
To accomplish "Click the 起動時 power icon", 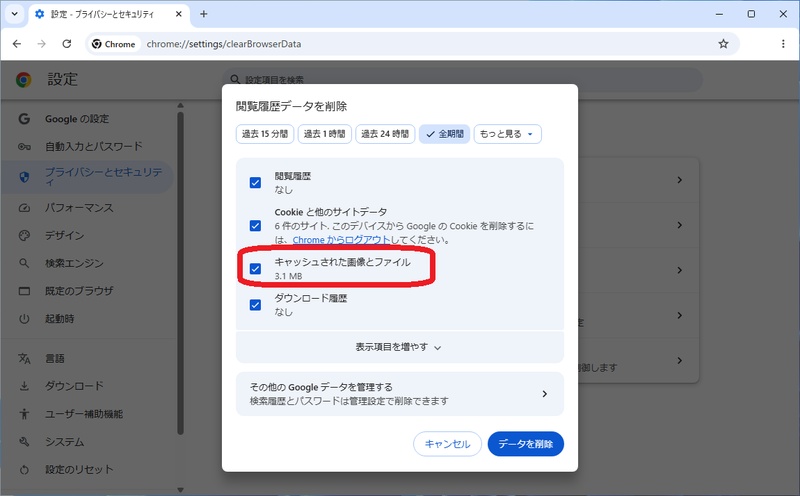I will coord(24,318).
